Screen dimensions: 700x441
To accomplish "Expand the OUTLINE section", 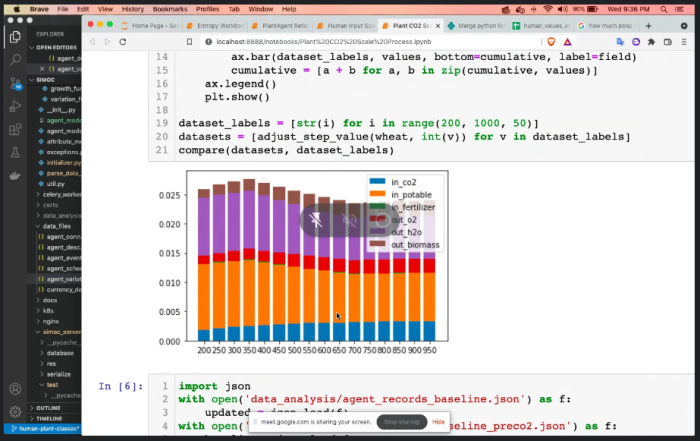I will point(48,408).
